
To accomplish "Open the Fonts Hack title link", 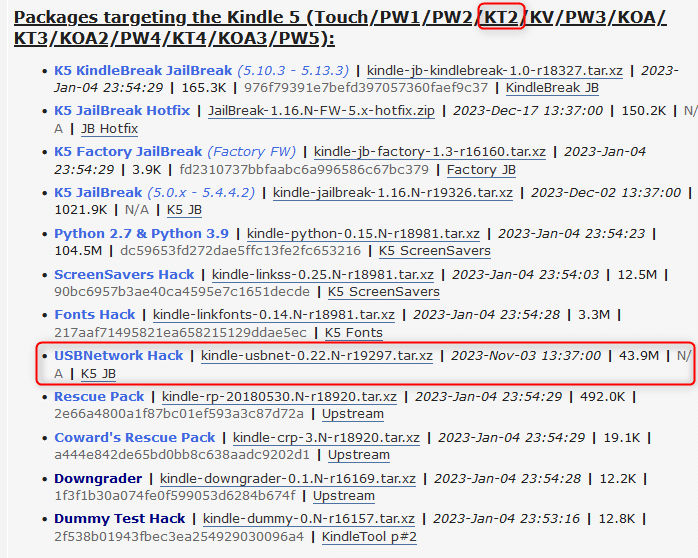I will point(95,315).
